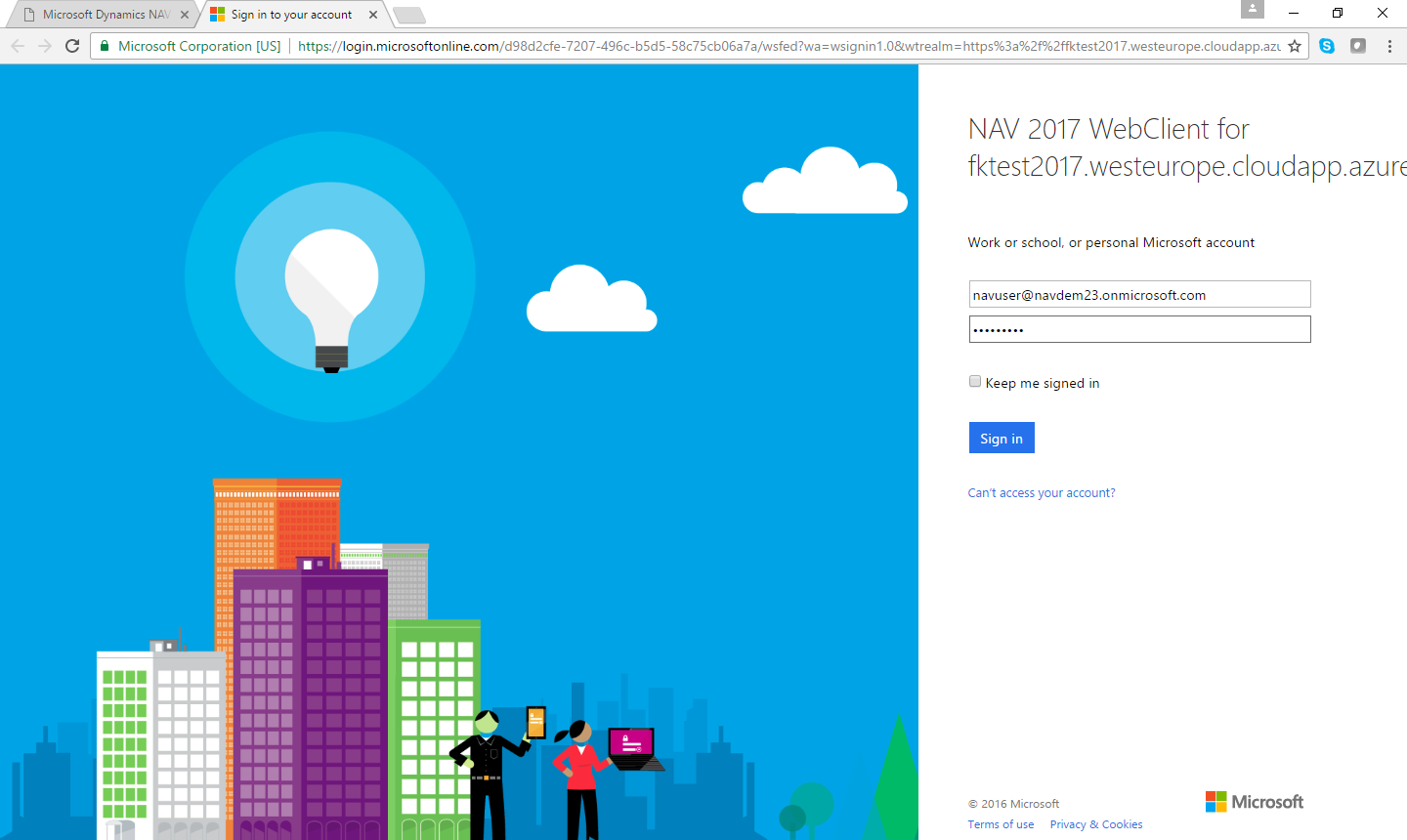Reload the sign-in page
This screenshot has height=840, width=1407.
tap(72, 46)
